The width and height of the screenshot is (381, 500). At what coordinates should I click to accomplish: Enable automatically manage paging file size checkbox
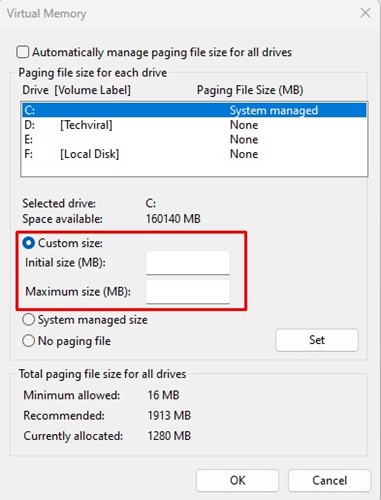click(x=23, y=52)
